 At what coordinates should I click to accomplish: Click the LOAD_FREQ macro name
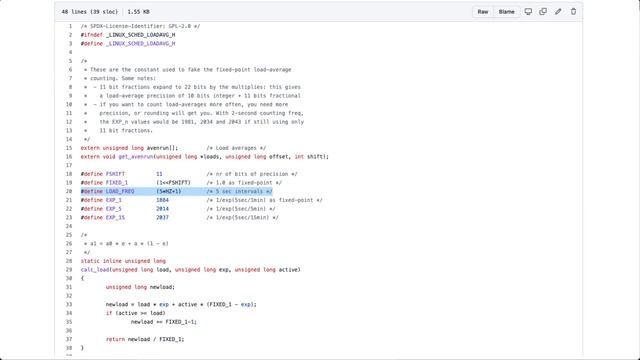tap(120, 191)
